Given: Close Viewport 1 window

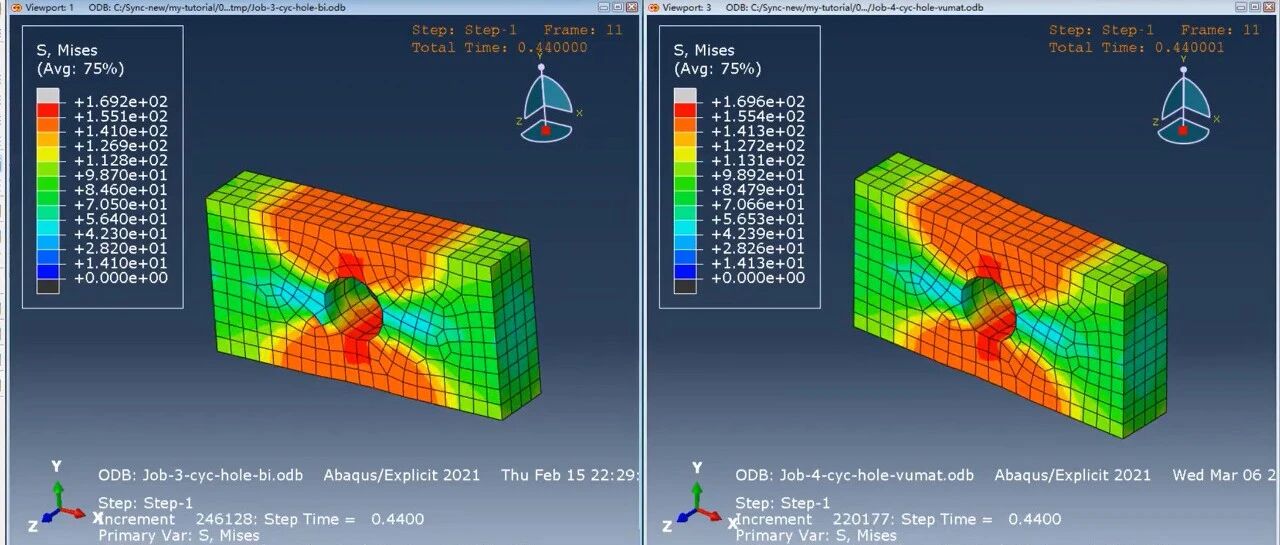Looking at the screenshot, I should (630, 8).
